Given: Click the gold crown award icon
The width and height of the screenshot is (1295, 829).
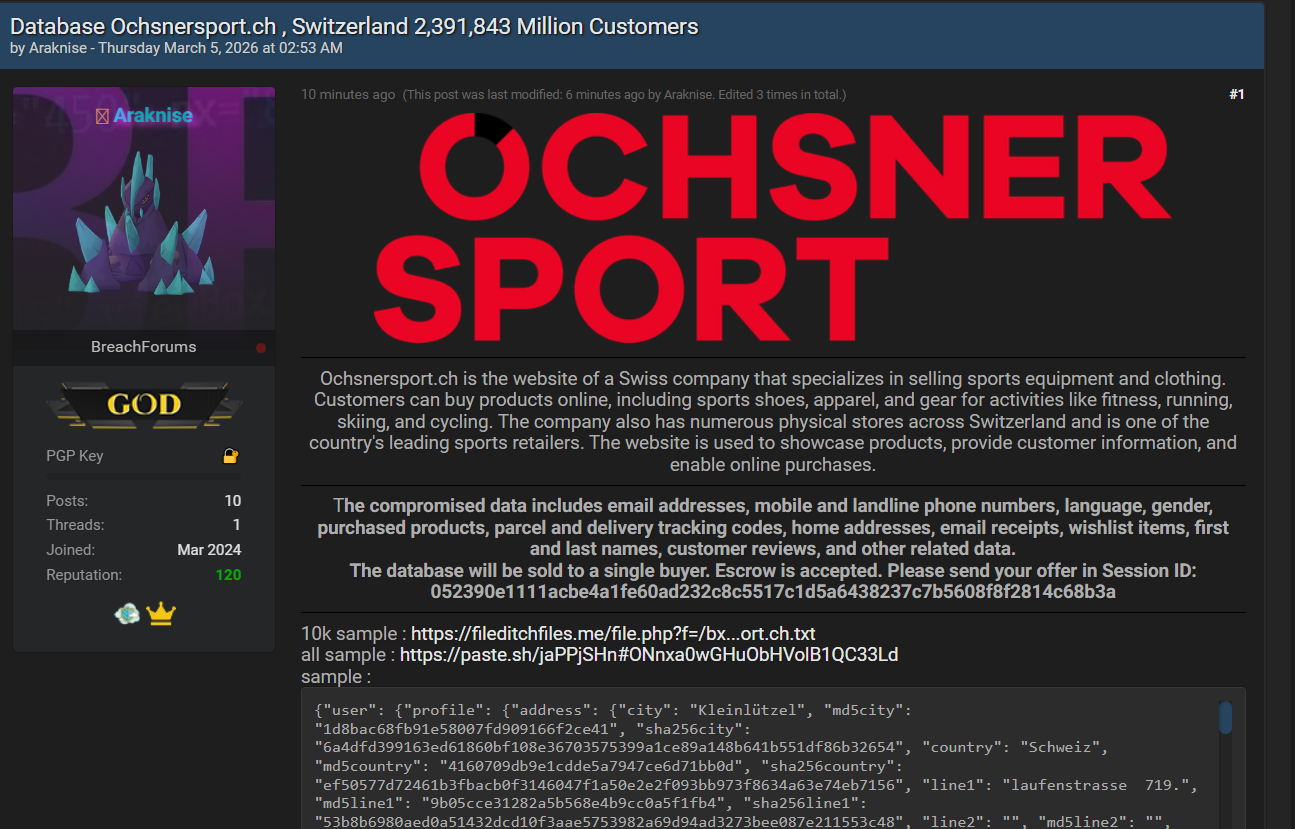Looking at the screenshot, I should click(161, 614).
